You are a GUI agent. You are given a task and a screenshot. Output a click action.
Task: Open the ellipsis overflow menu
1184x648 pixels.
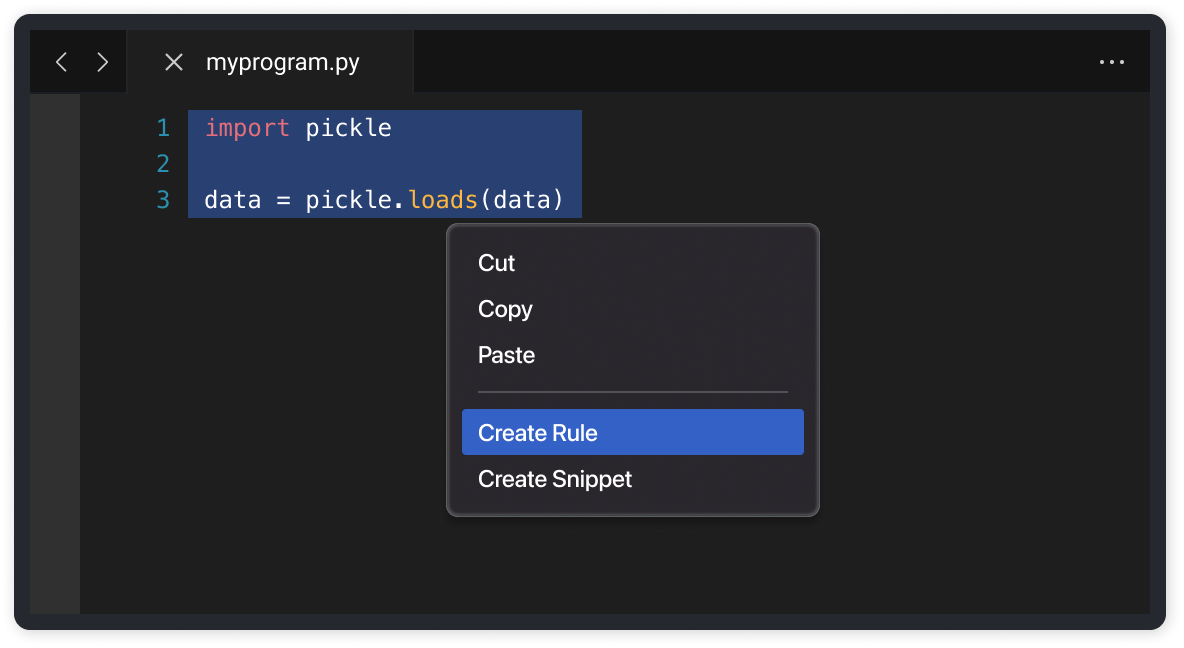1111,61
